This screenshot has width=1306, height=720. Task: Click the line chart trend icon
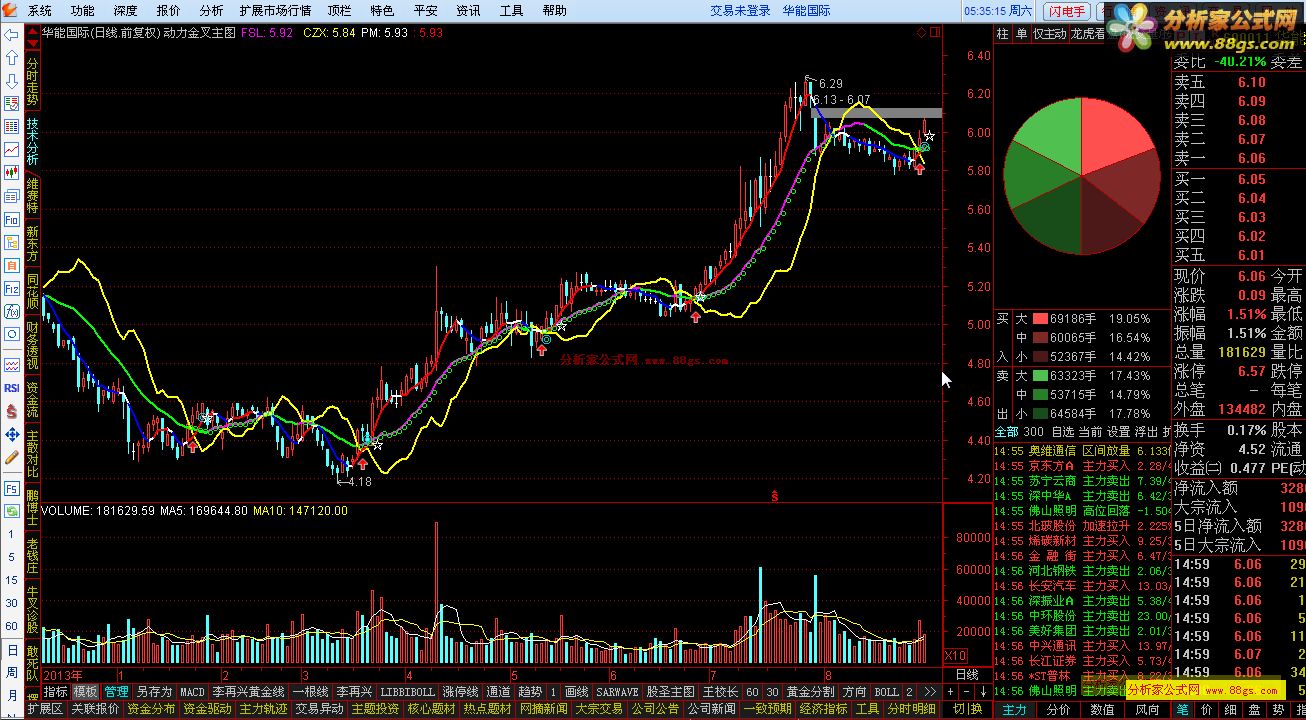click(x=11, y=150)
